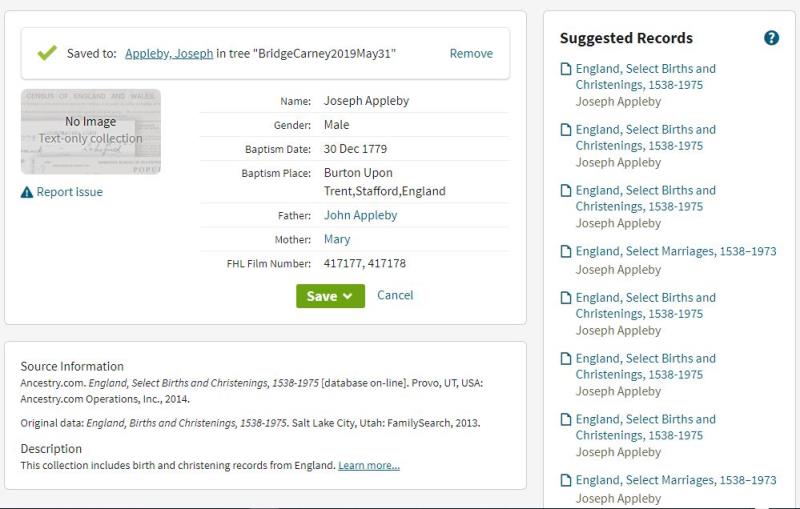Click the Baptism Date value 30 Dec 1779
Screen dimensions: 800x509
point(355,149)
